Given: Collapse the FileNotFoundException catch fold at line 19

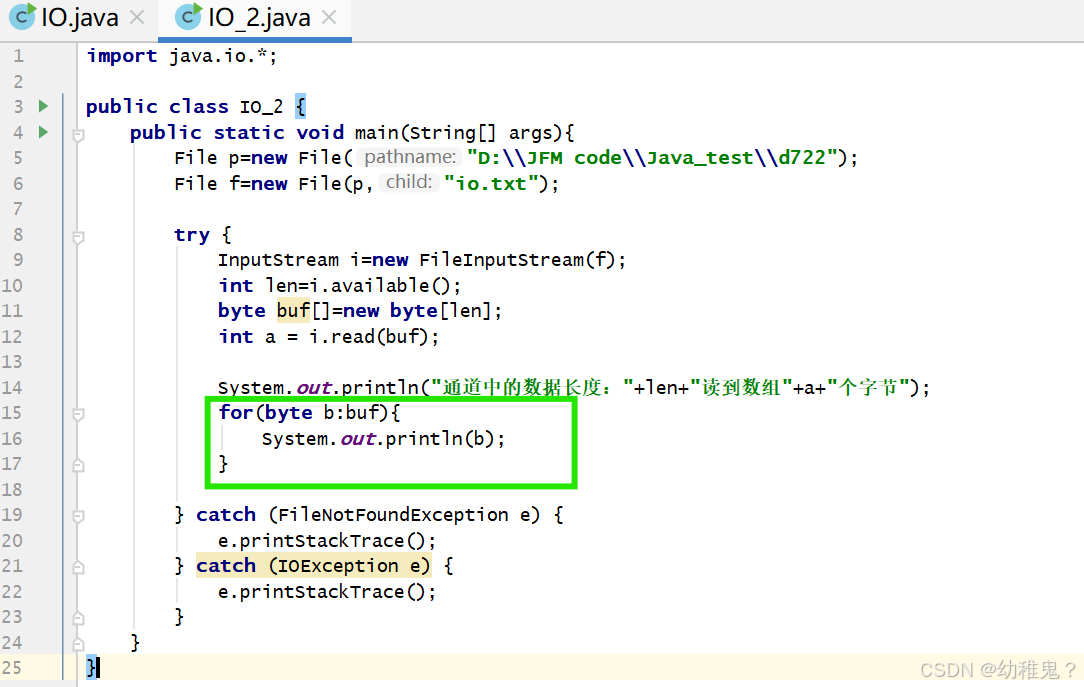Looking at the screenshot, I should pos(78,516).
